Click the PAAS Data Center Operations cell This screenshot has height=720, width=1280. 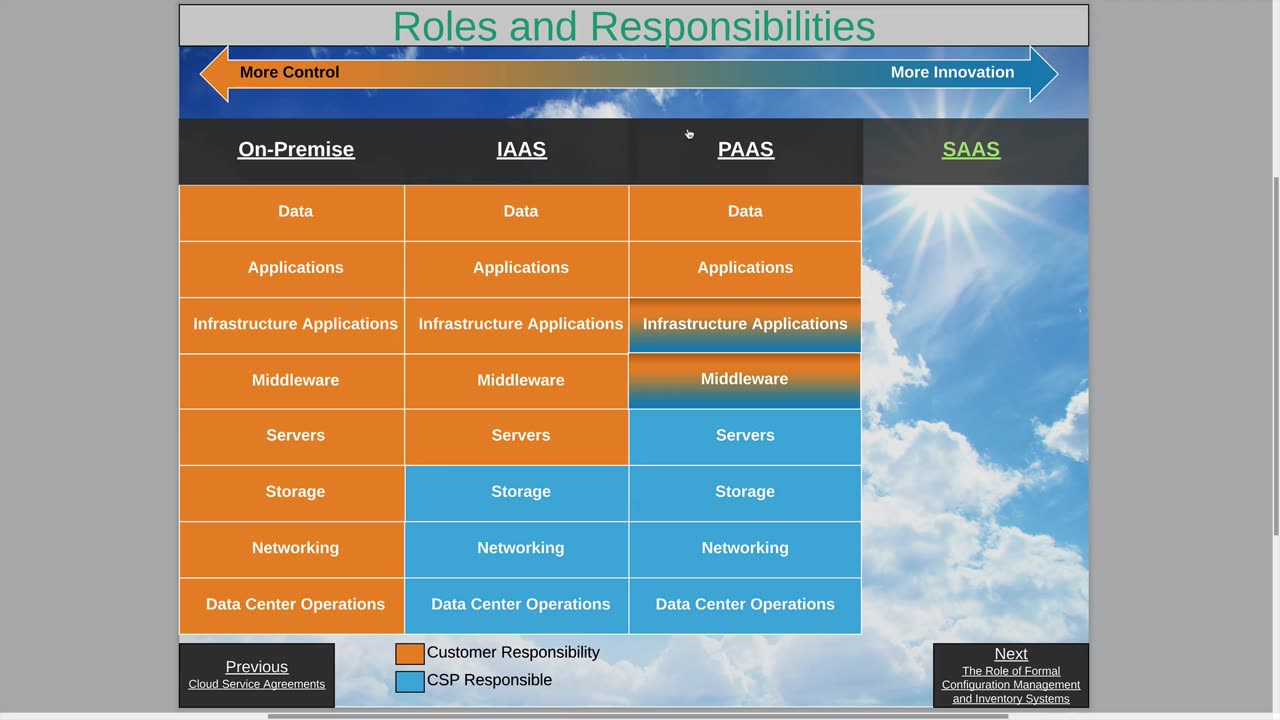(x=745, y=605)
